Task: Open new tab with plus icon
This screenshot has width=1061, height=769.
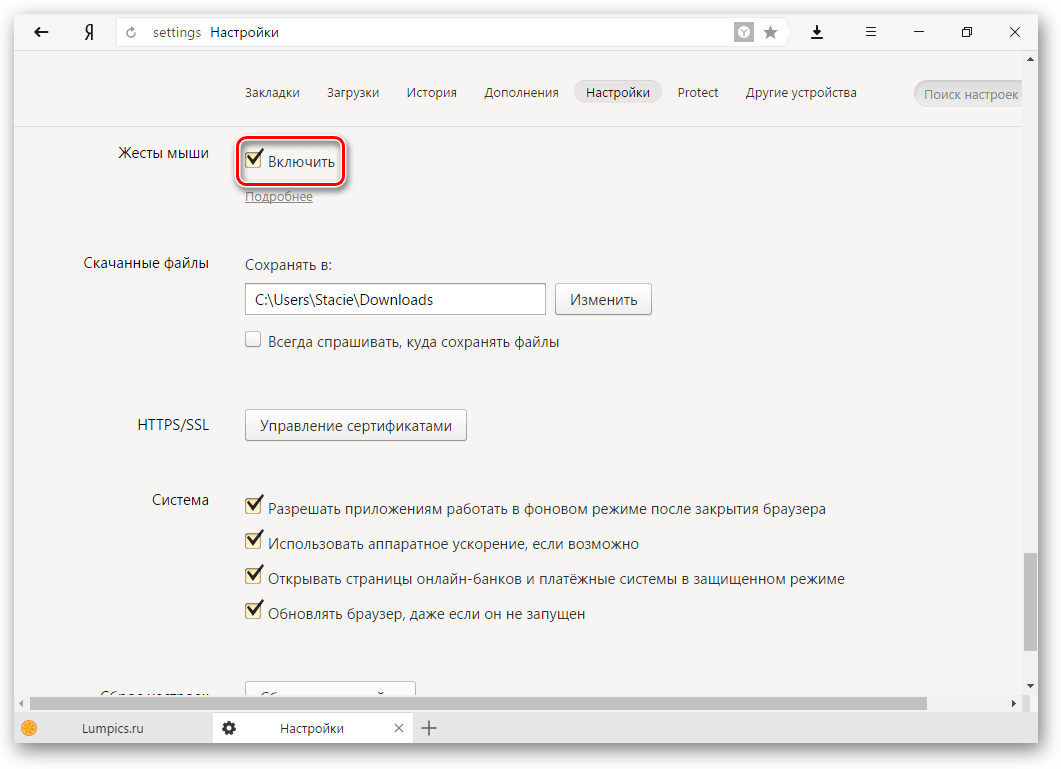Action: [429, 728]
